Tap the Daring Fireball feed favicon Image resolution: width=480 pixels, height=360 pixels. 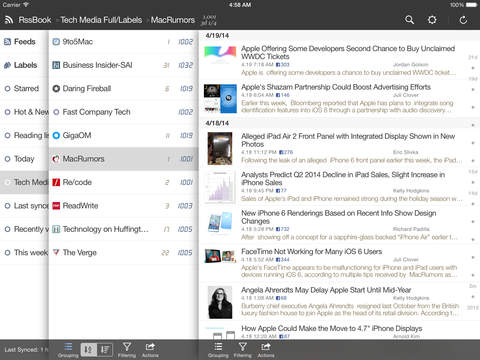point(56,88)
